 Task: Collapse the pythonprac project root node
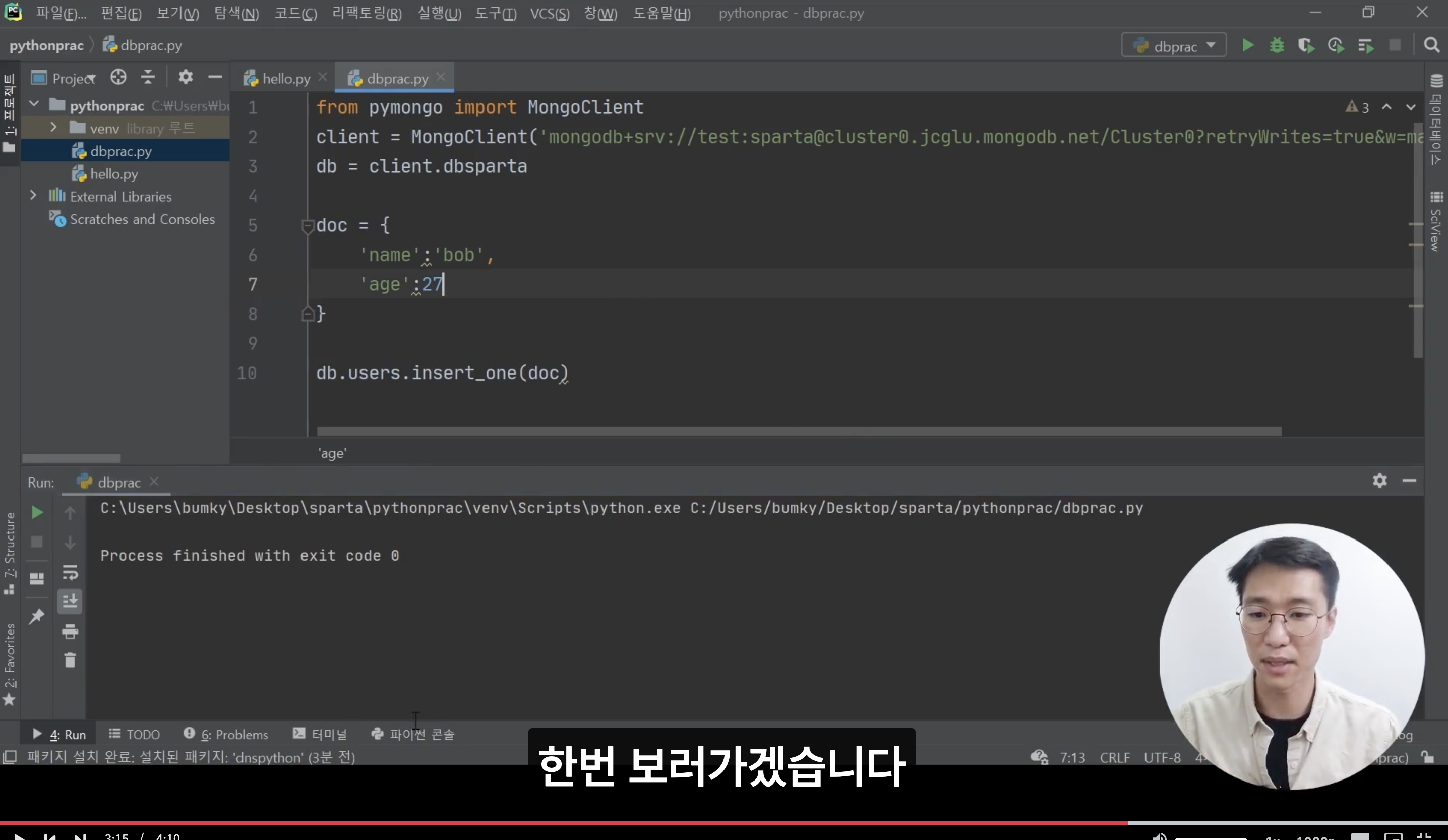coord(34,104)
